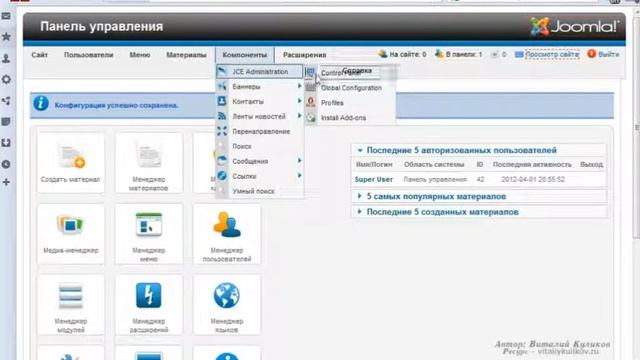
Task: Click the gear settings icon in sidebar
Action: (x=6, y=79)
